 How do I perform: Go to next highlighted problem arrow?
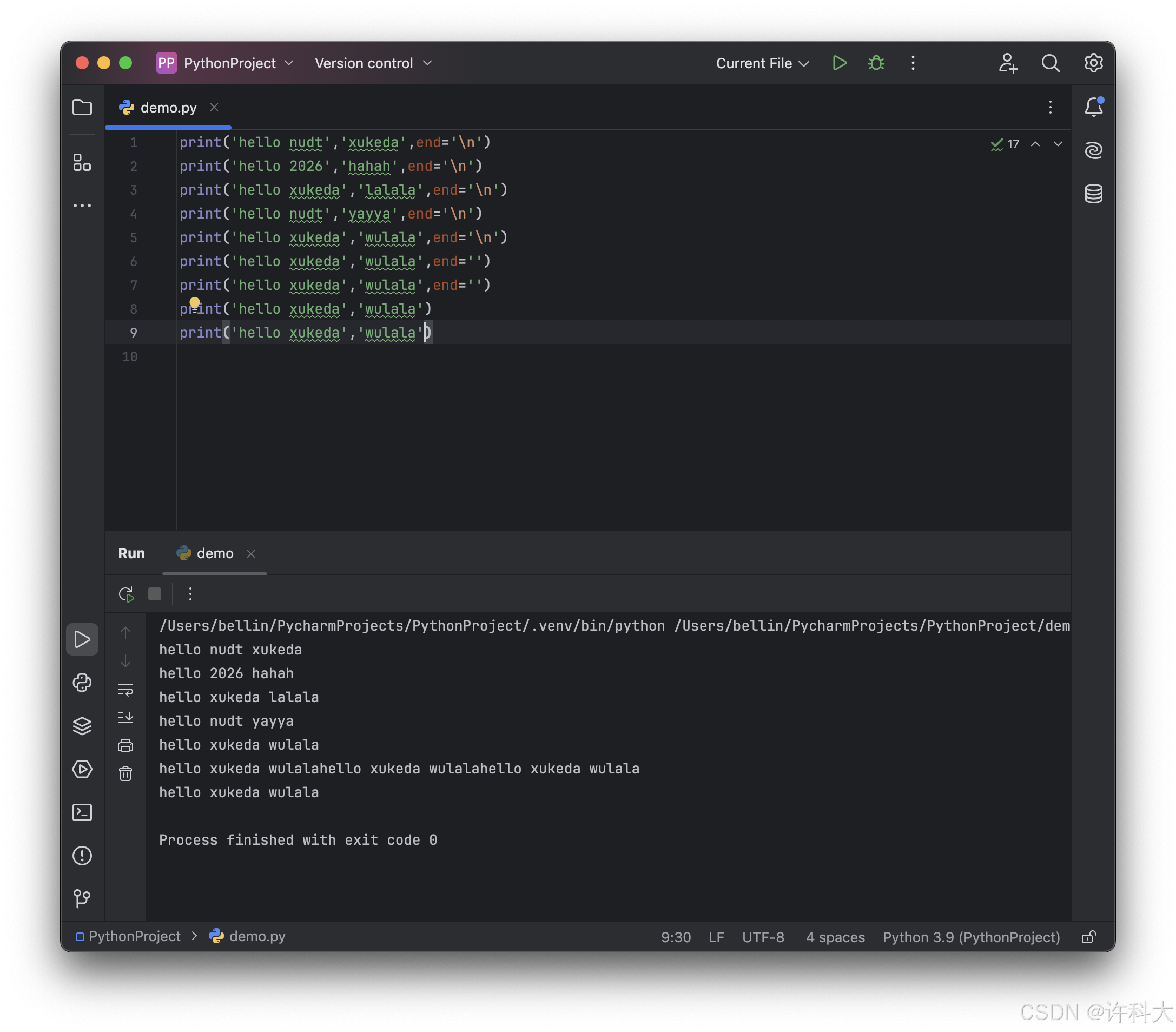[1058, 144]
